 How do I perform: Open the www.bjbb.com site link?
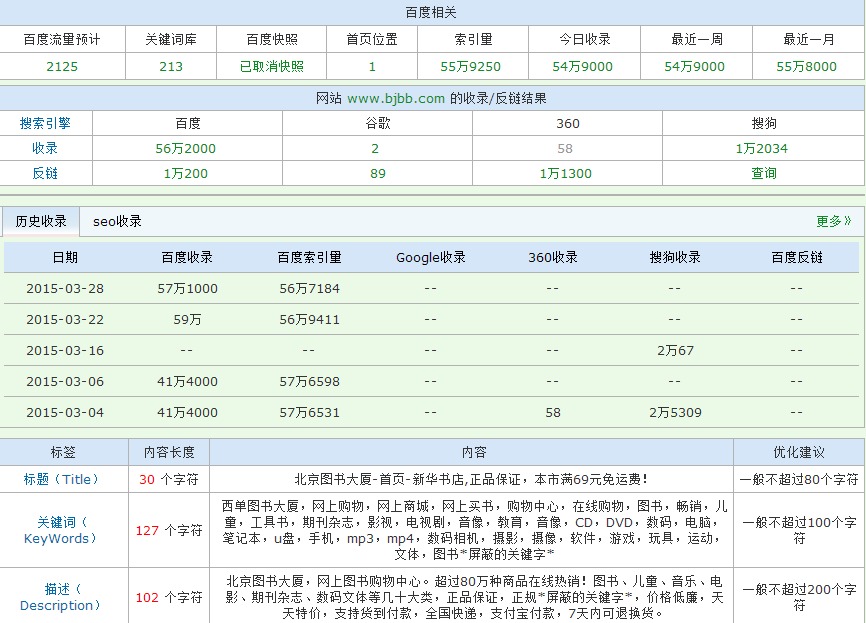[396, 98]
